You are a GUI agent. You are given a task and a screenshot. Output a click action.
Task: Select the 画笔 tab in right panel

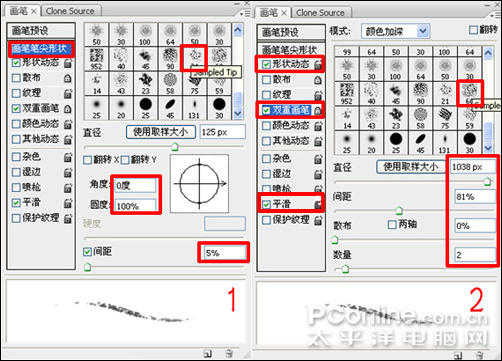point(273,13)
